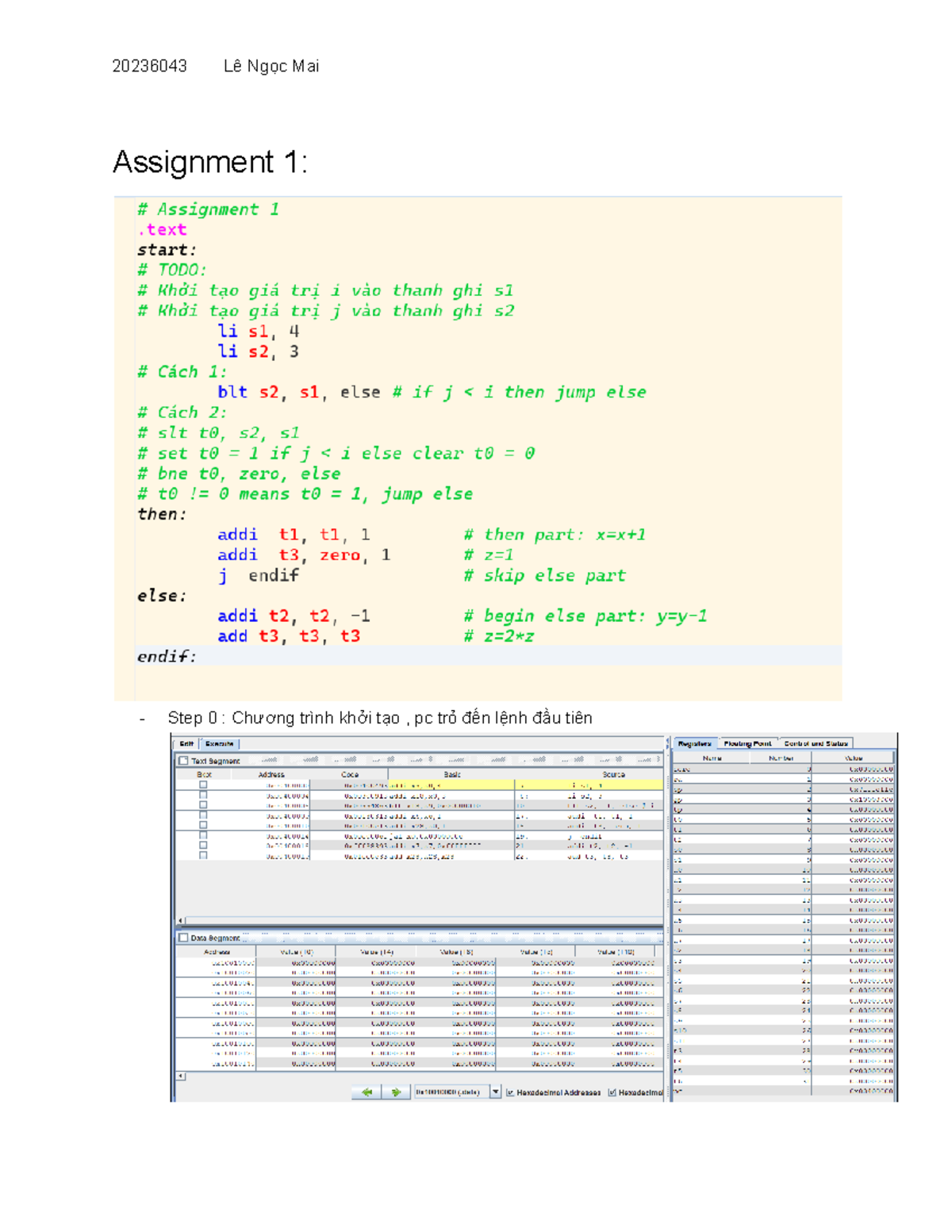Viewport: 952px width, 1232px height.
Task: Open the Control and Status tab
Action: 815,743
